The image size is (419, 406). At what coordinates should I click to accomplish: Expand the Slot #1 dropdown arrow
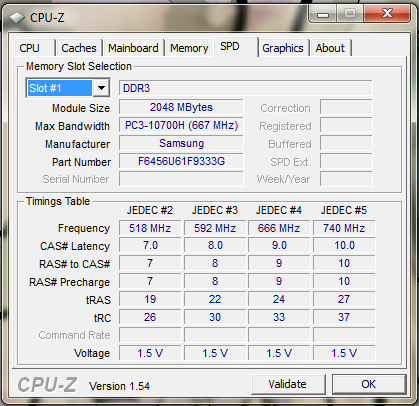pos(101,88)
